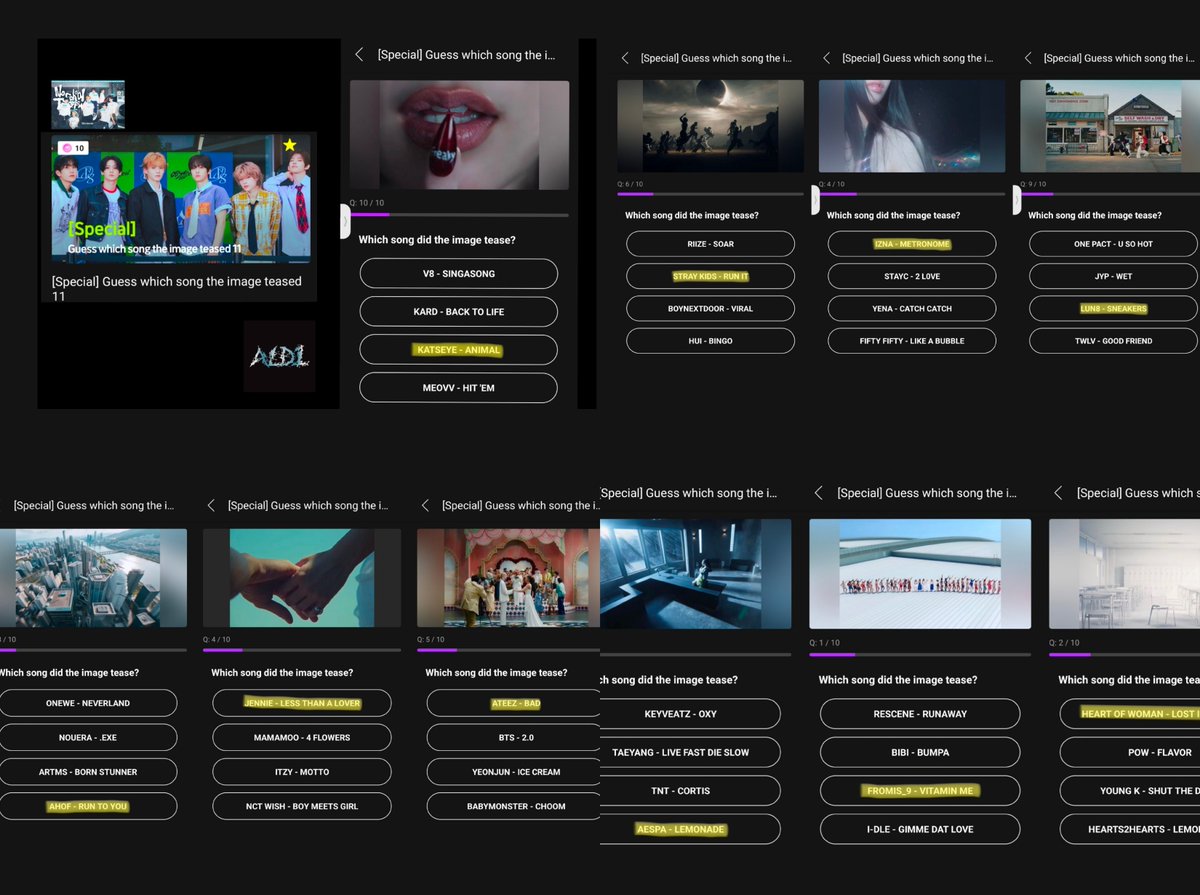1200x895 pixels.
Task: Tap back arrow above the holding hands image
Action: 210,506
